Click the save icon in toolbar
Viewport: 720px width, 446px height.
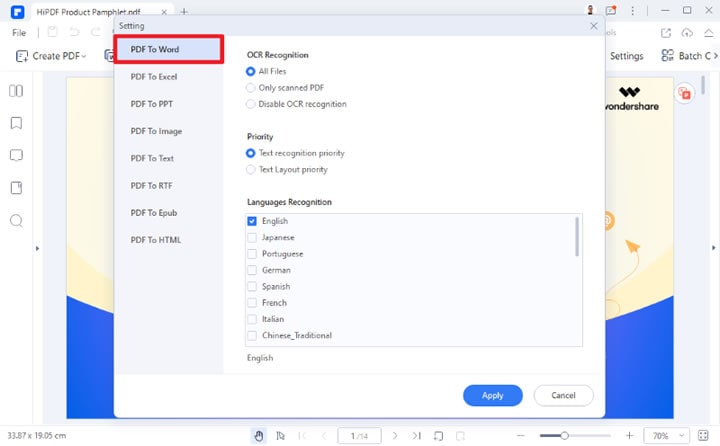coord(53,32)
